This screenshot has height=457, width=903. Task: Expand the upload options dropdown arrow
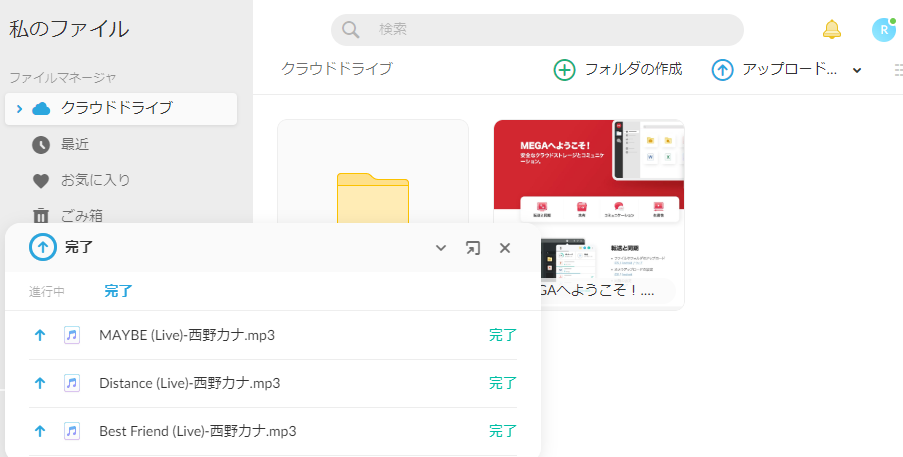[857, 70]
